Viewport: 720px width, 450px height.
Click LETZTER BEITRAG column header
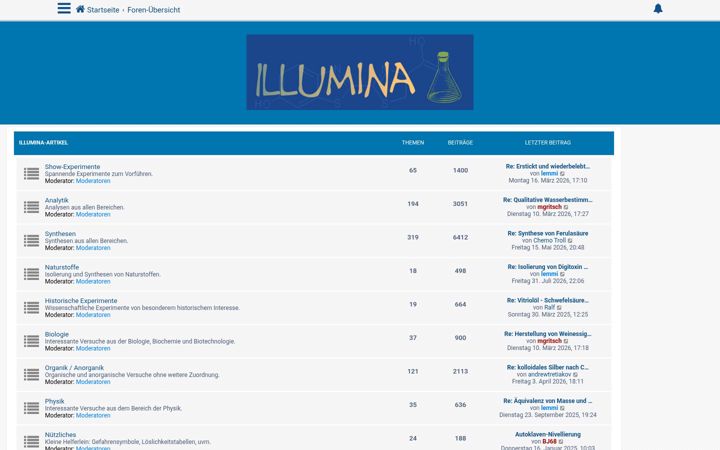(547, 143)
